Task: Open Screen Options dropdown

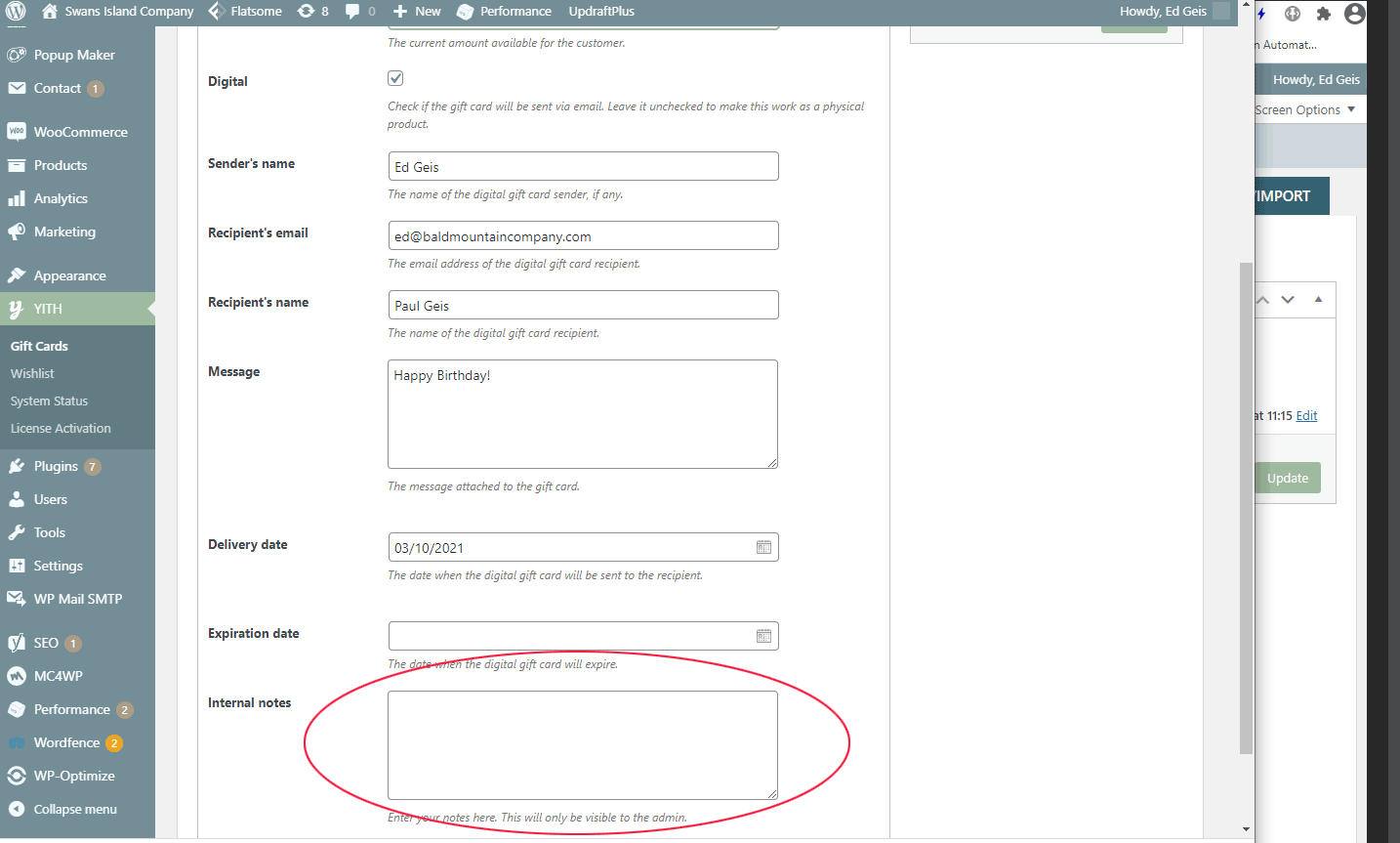Action: point(1304,109)
